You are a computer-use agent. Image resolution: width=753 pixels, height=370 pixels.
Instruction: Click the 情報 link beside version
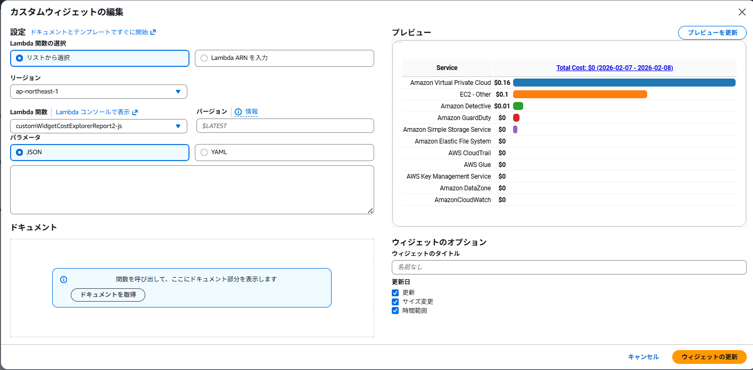click(252, 111)
